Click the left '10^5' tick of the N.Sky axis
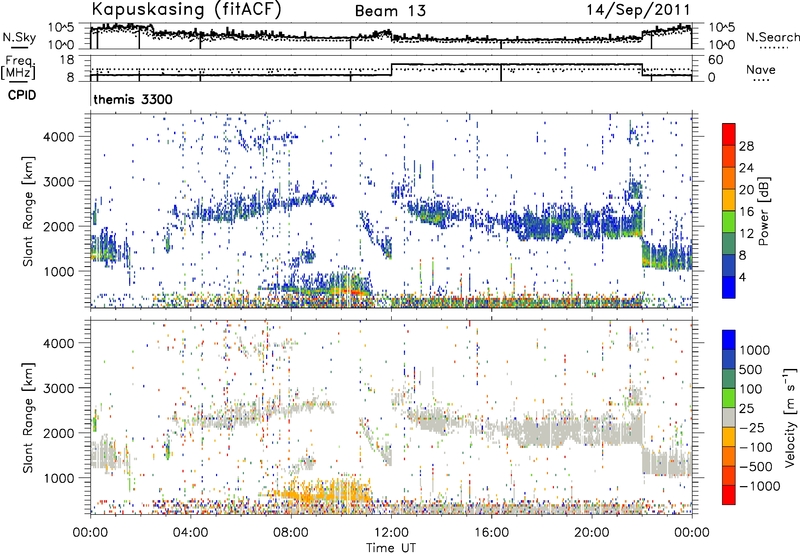 coord(62,27)
